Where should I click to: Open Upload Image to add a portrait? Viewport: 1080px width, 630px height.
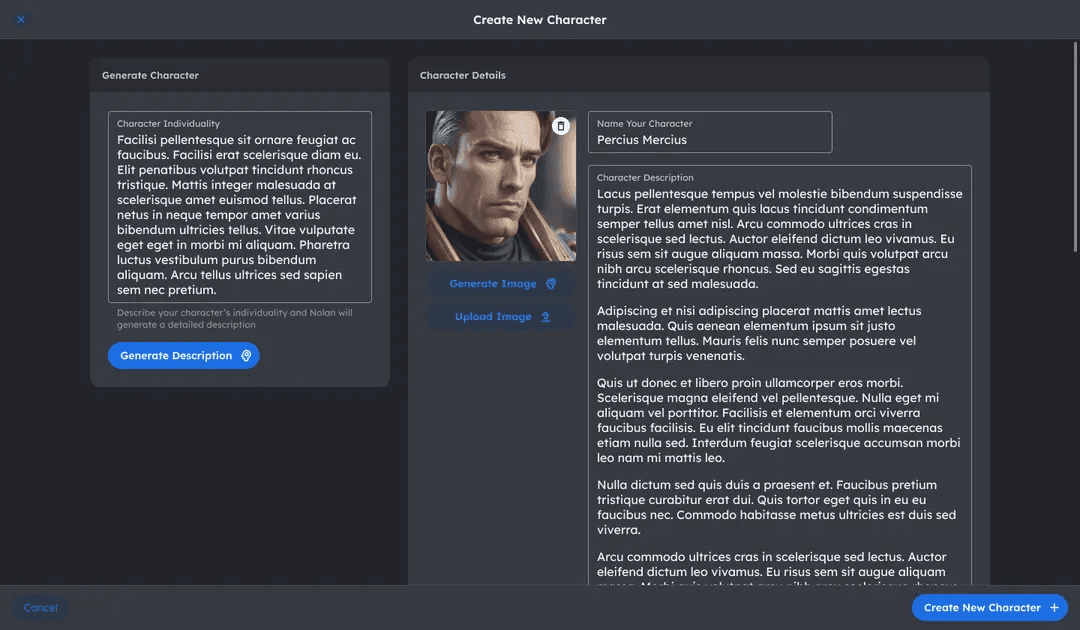[494, 317]
